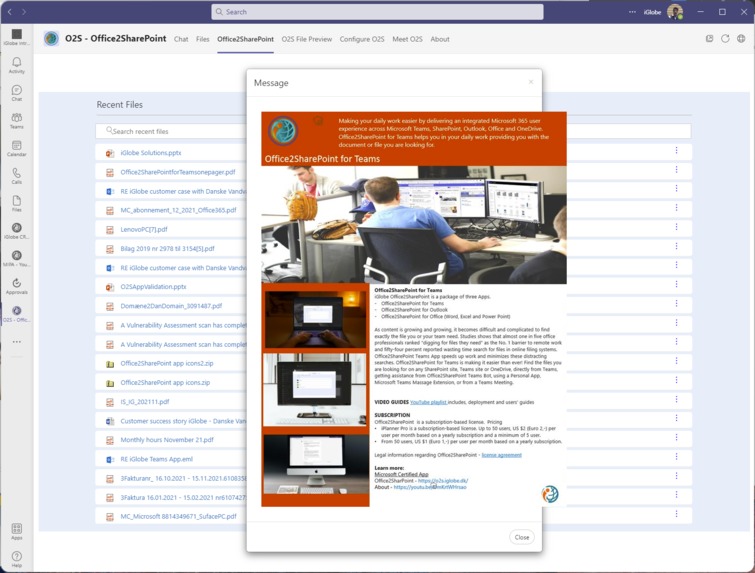Open Office2SharePoint app icons2.zip
755x573 pixels.
(x=167, y=363)
